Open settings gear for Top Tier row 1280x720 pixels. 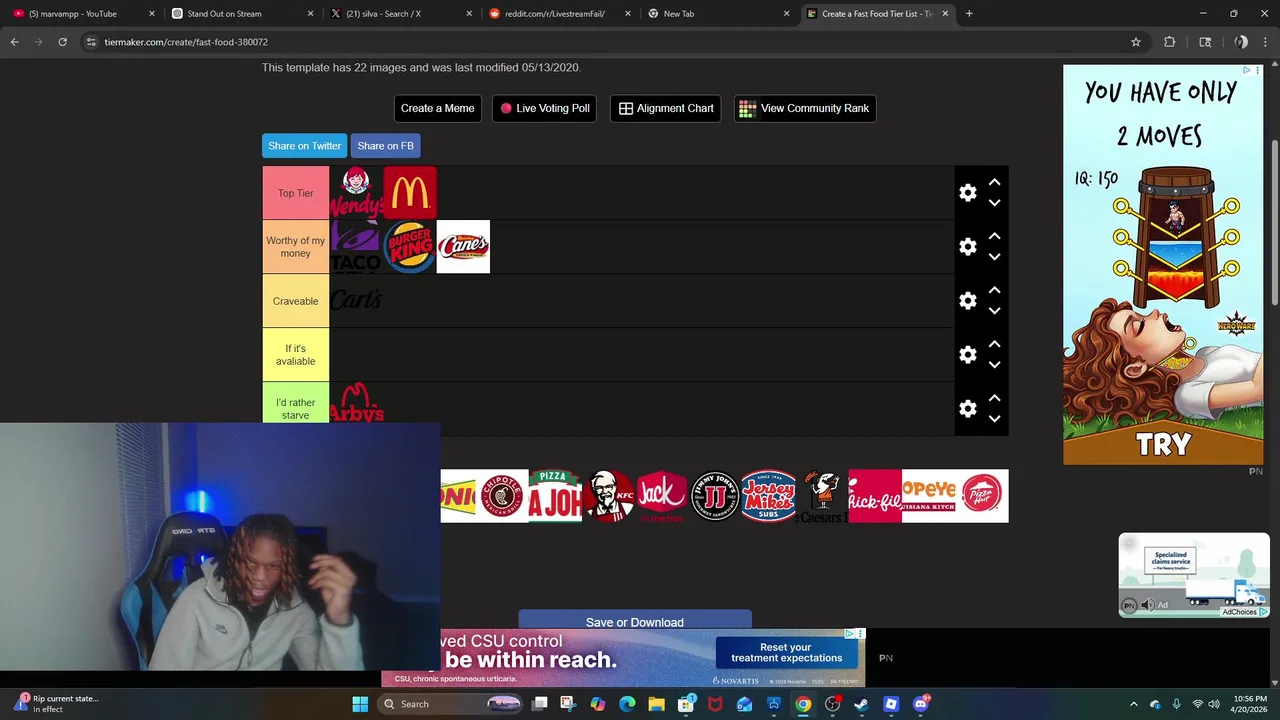(x=967, y=193)
